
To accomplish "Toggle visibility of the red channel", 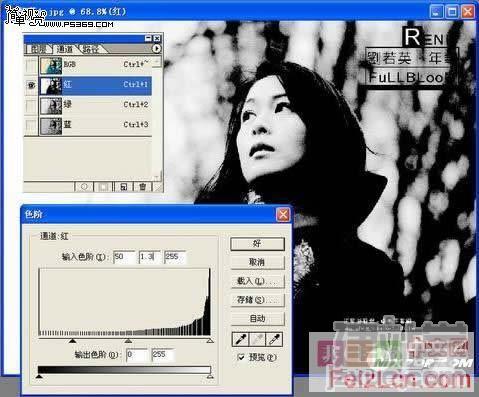I will (x=31, y=86).
